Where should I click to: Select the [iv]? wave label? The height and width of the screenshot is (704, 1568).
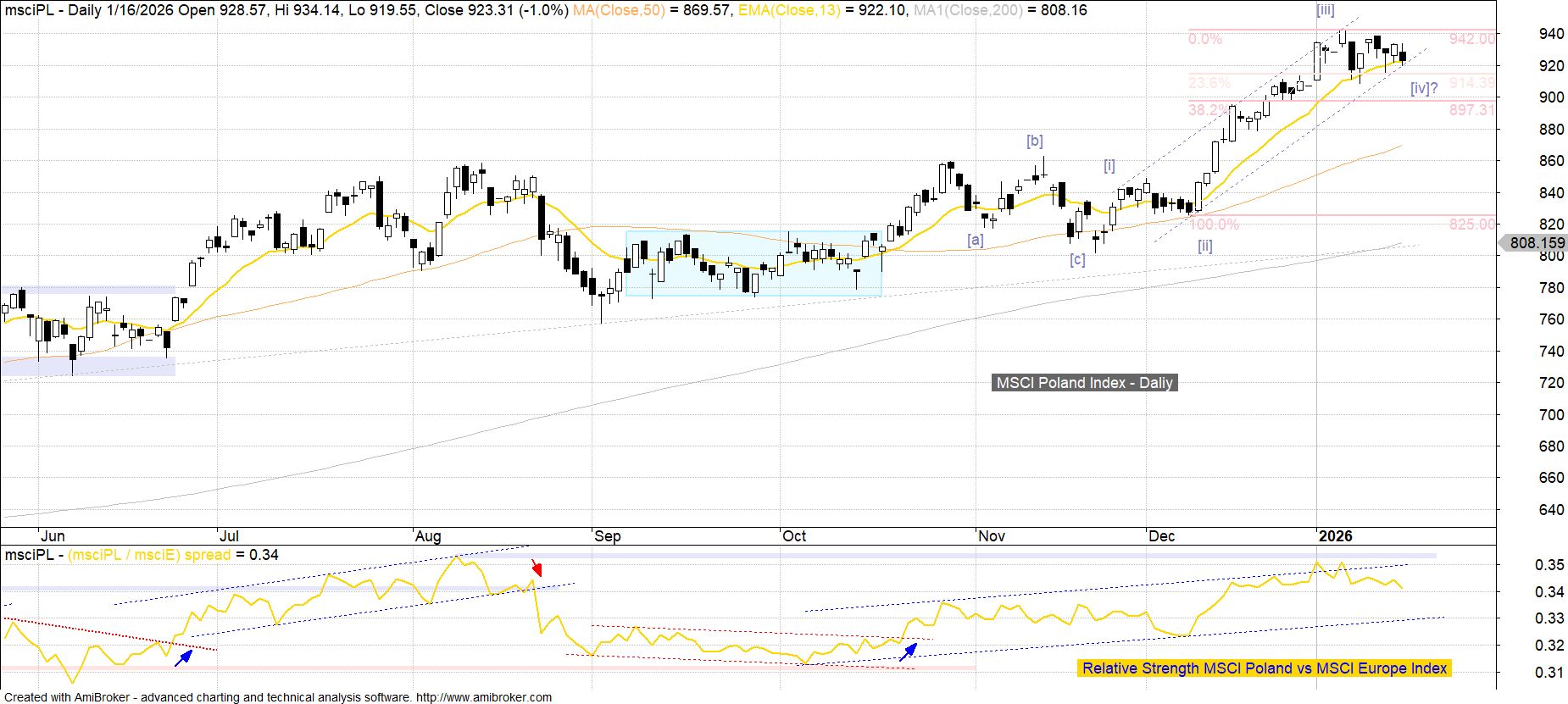click(x=1424, y=88)
